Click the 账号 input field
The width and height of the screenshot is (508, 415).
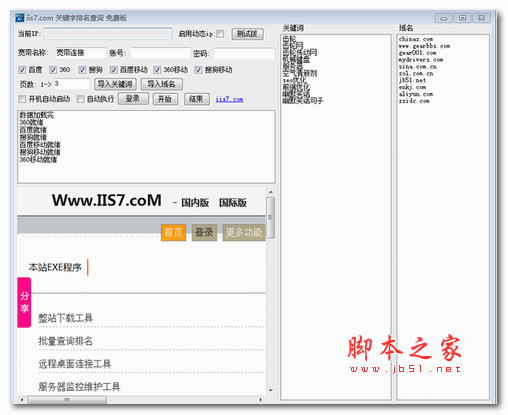point(160,53)
